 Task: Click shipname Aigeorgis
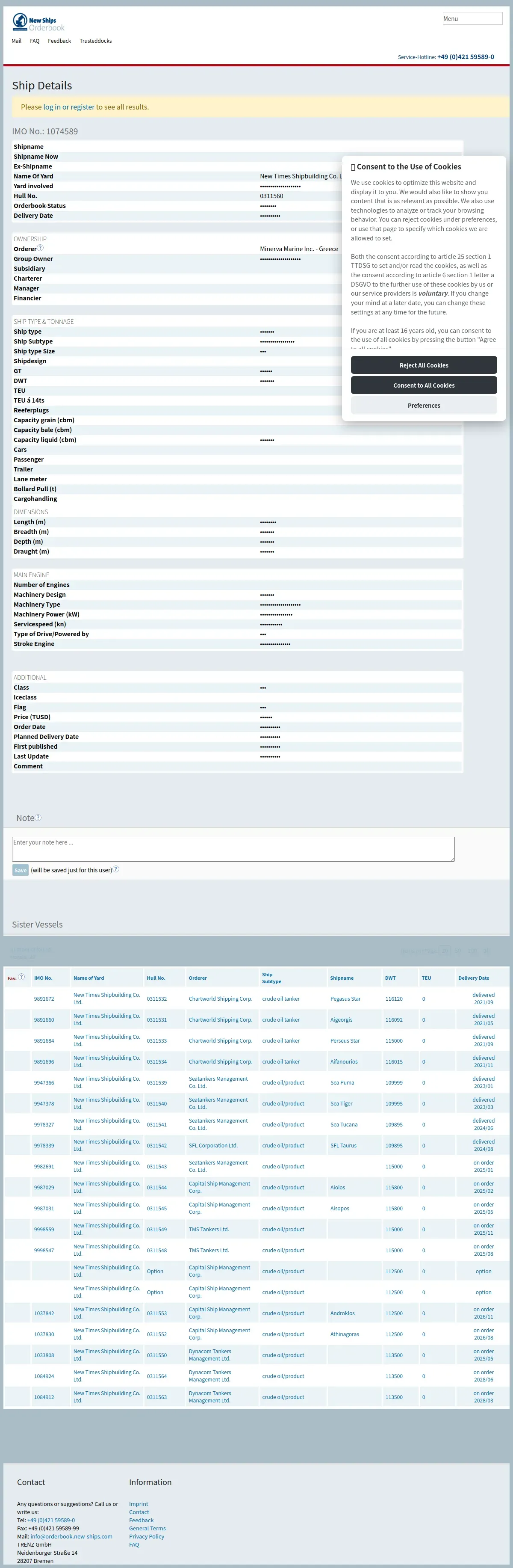pyautogui.click(x=342, y=1020)
